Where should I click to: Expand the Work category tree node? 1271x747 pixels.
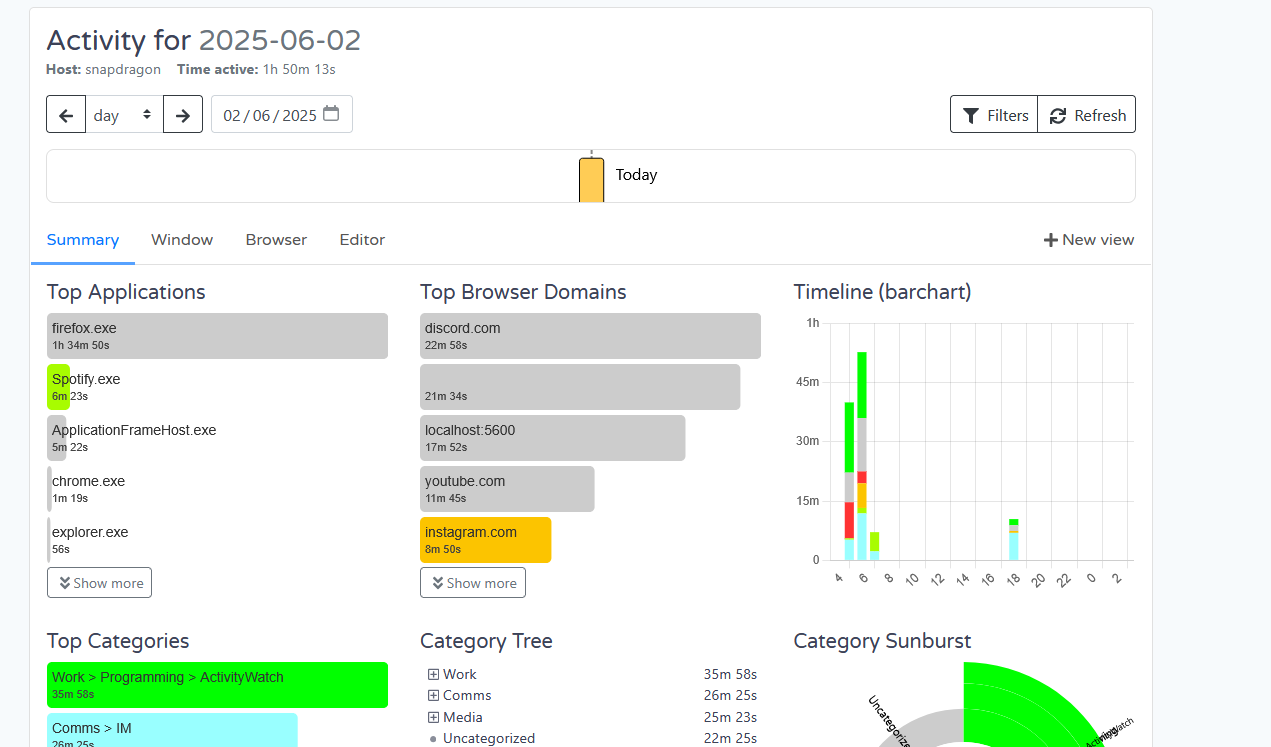tap(433, 675)
